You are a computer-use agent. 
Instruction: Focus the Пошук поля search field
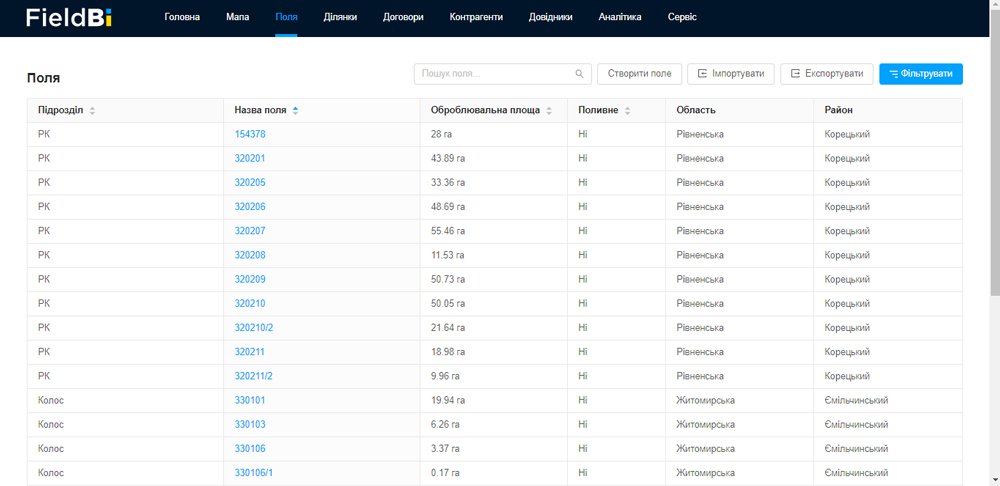[503, 74]
